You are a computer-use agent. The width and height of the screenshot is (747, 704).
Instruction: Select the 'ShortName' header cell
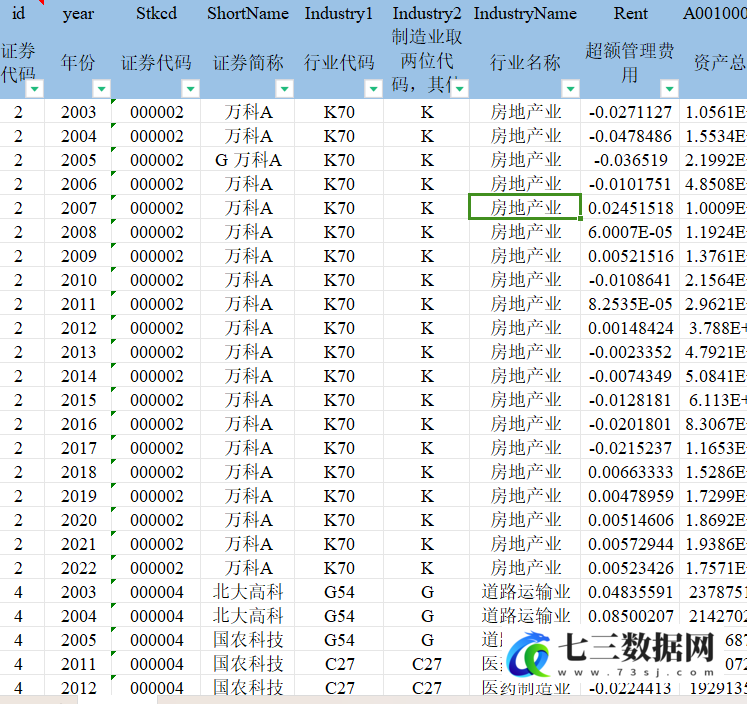[x=248, y=13]
